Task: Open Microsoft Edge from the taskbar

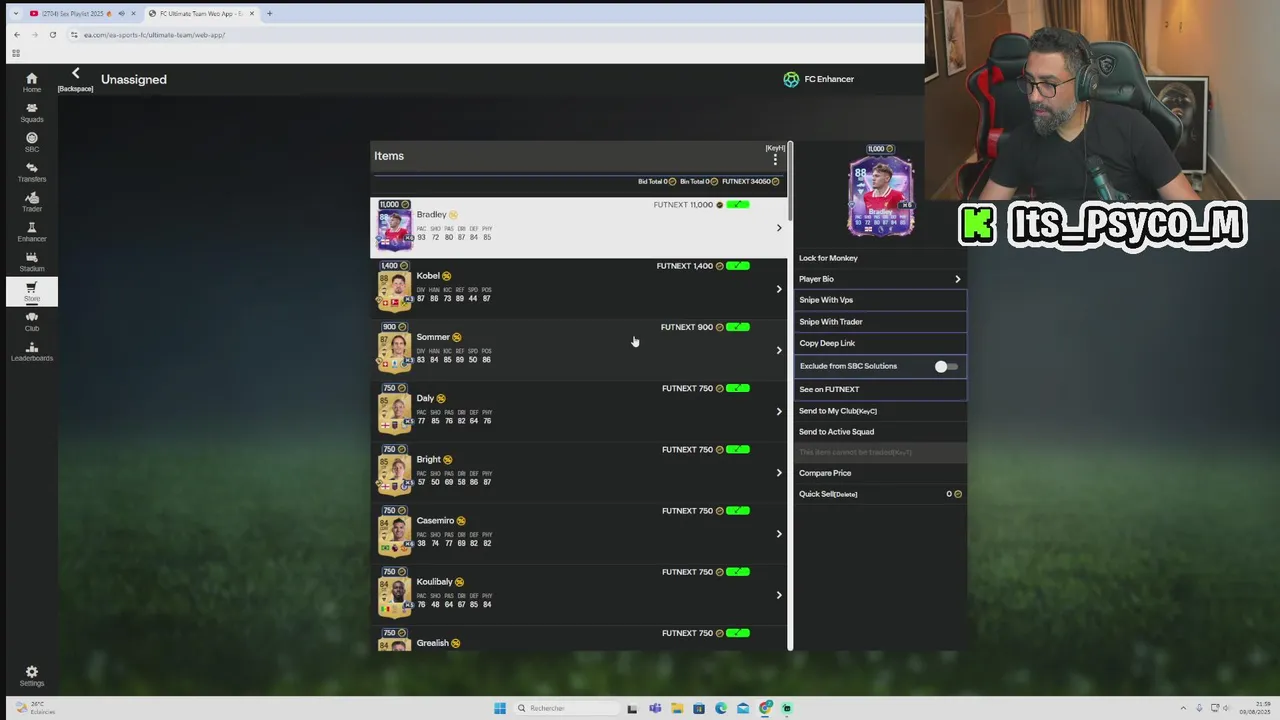Action: [x=721, y=708]
